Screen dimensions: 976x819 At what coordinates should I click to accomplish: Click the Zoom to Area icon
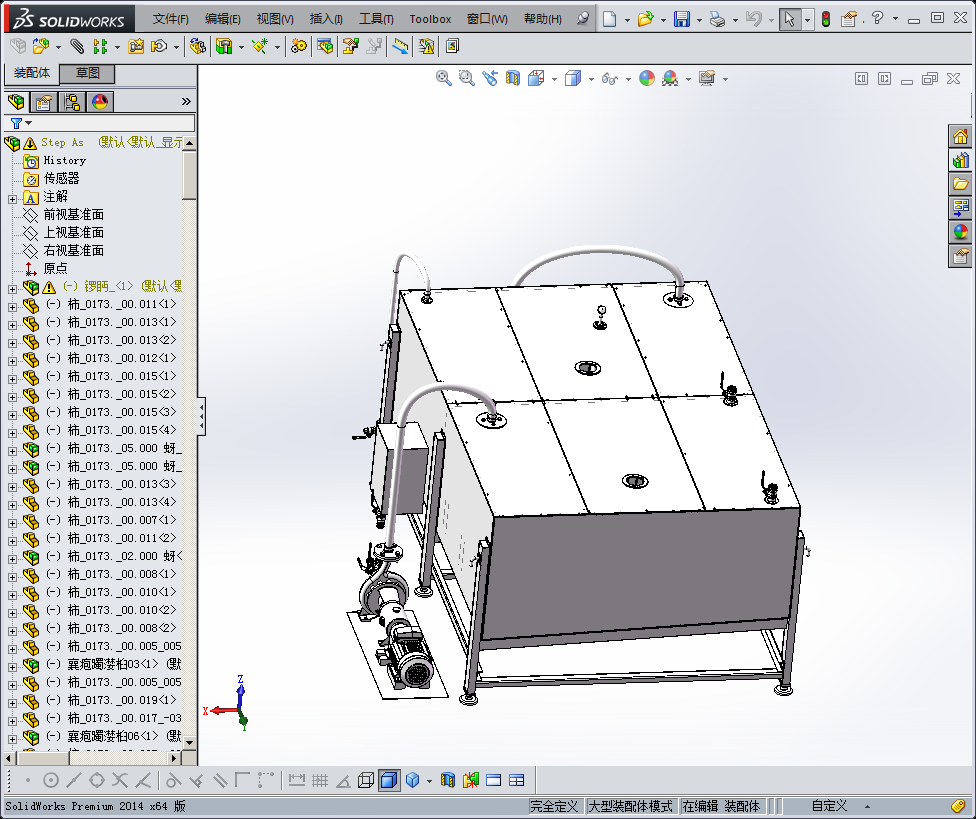pyautogui.click(x=466, y=78)
